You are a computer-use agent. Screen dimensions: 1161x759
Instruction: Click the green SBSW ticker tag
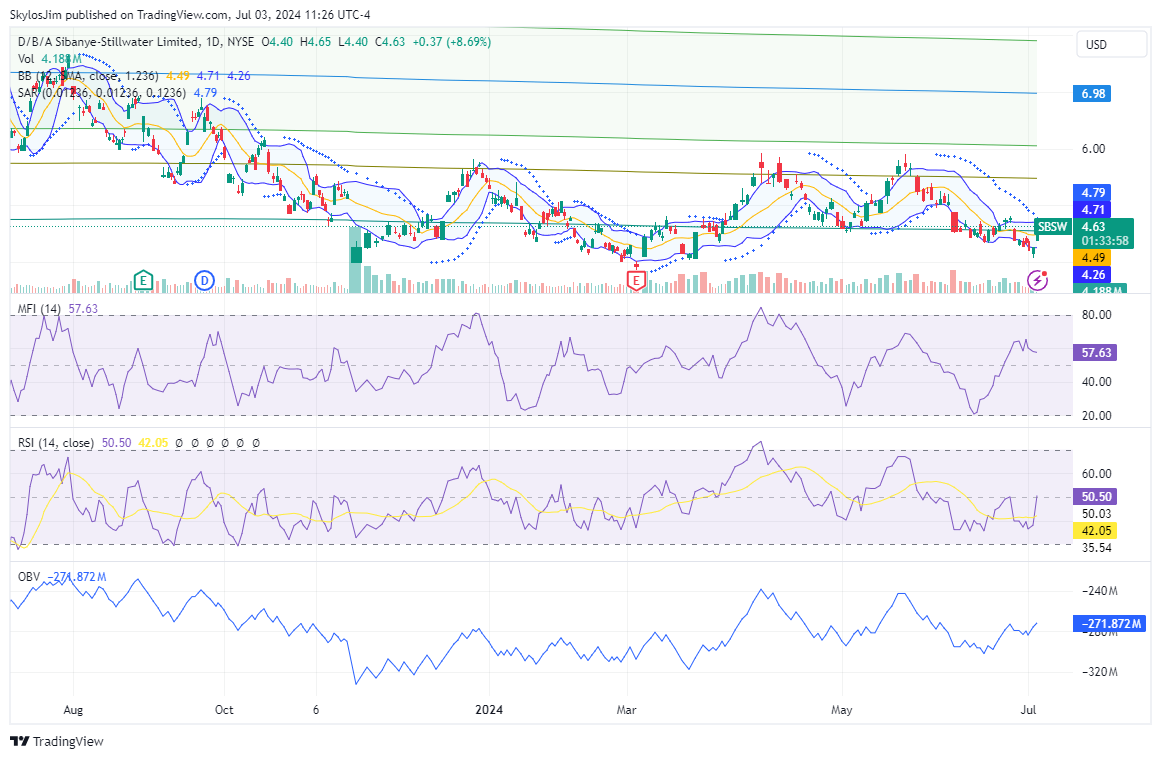tap(1053, 227)
